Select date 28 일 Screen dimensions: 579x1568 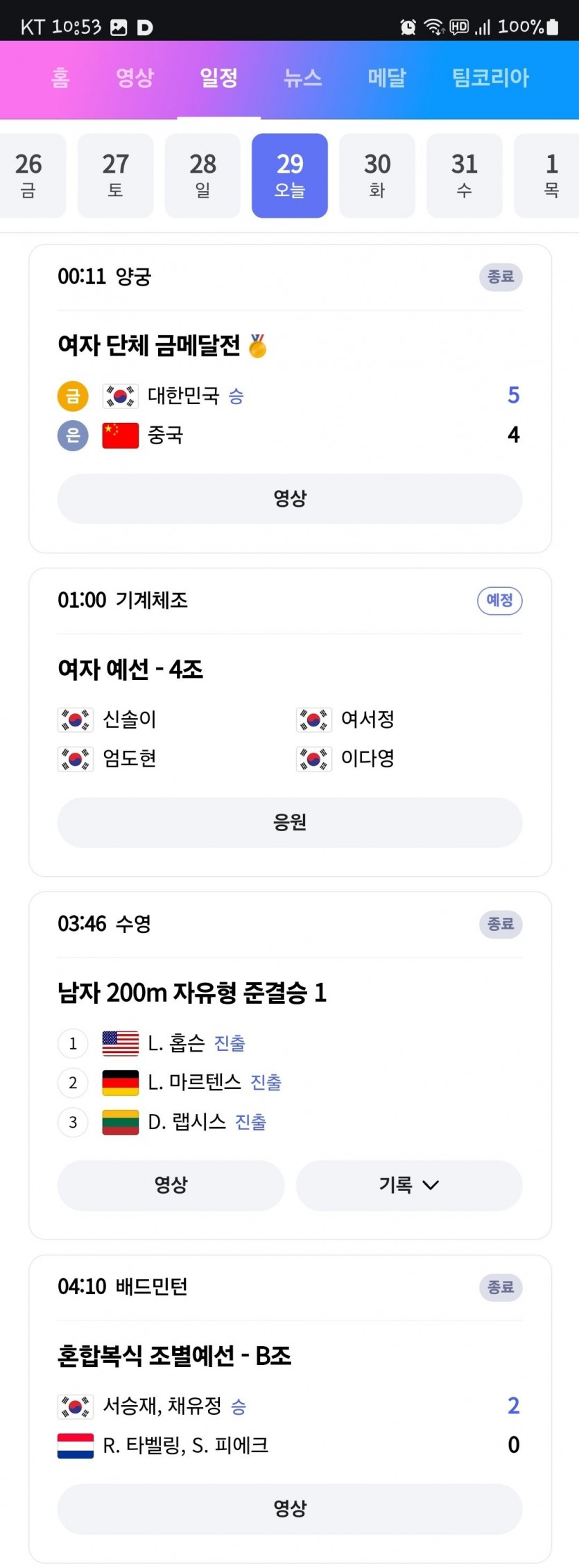[x=202, y=175]
